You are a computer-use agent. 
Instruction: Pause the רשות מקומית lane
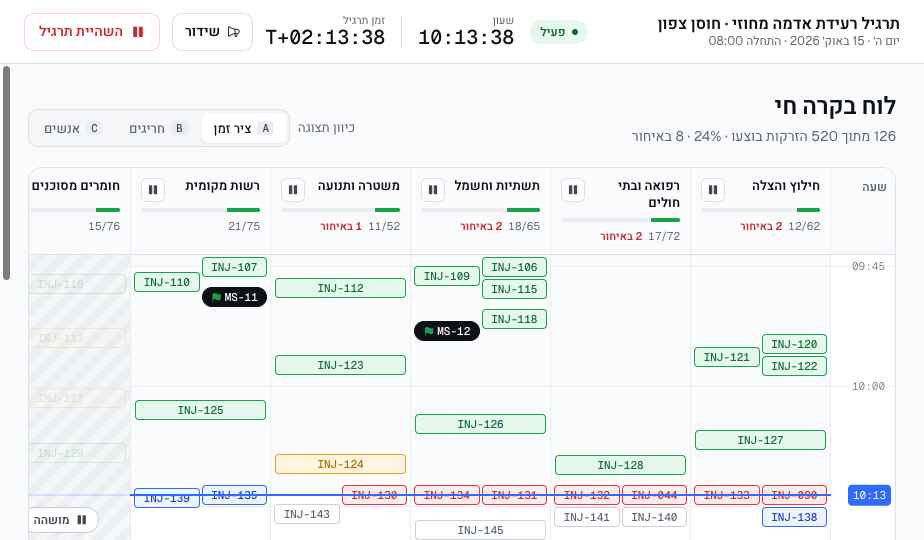[x=153, y=190]
